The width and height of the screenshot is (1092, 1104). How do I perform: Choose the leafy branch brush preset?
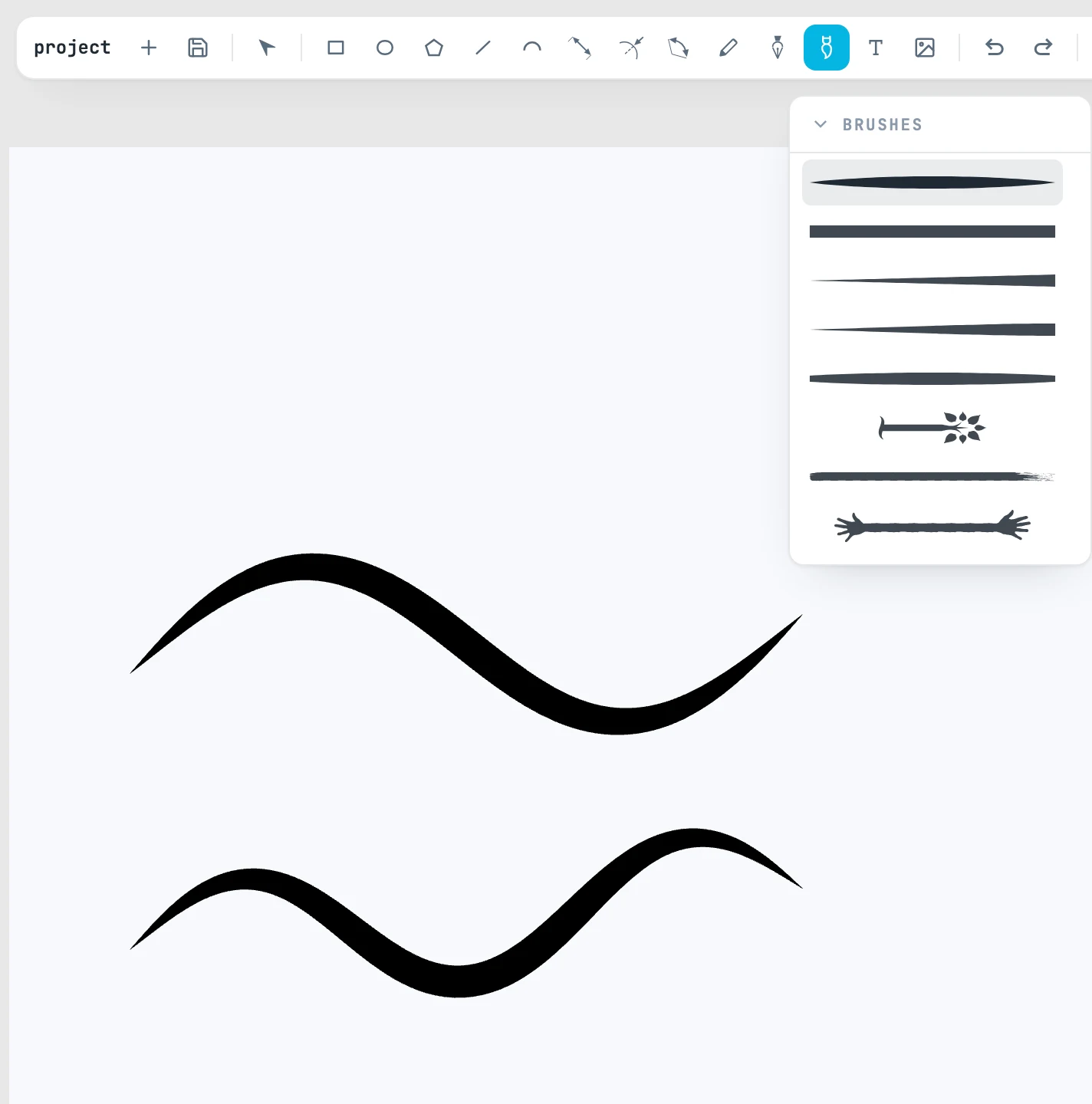point(932,428)
